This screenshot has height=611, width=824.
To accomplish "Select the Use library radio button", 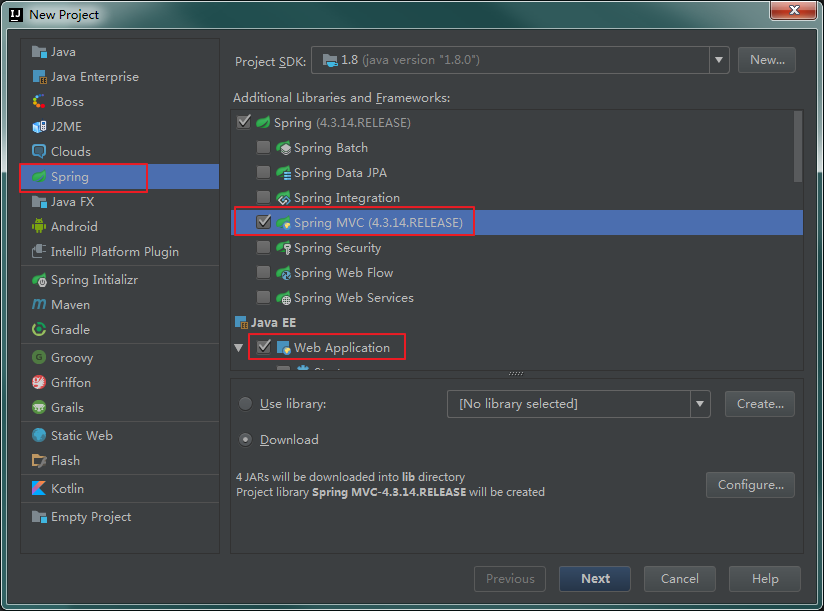I will point(245,404).
